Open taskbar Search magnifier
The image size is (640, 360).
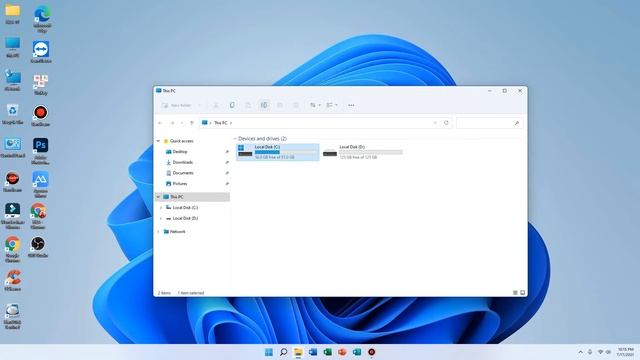point(283,352)
